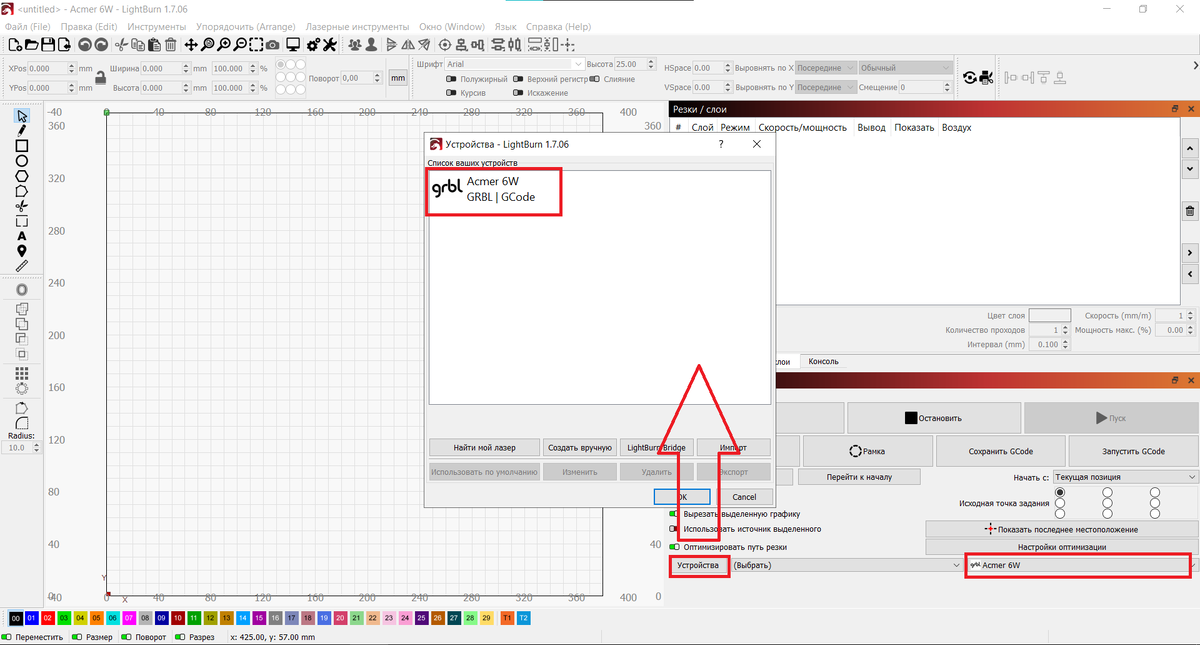Viewport: 1200px width, 645px height.
Task: Select the Measure ruler tool
Action: pos(22,266)
